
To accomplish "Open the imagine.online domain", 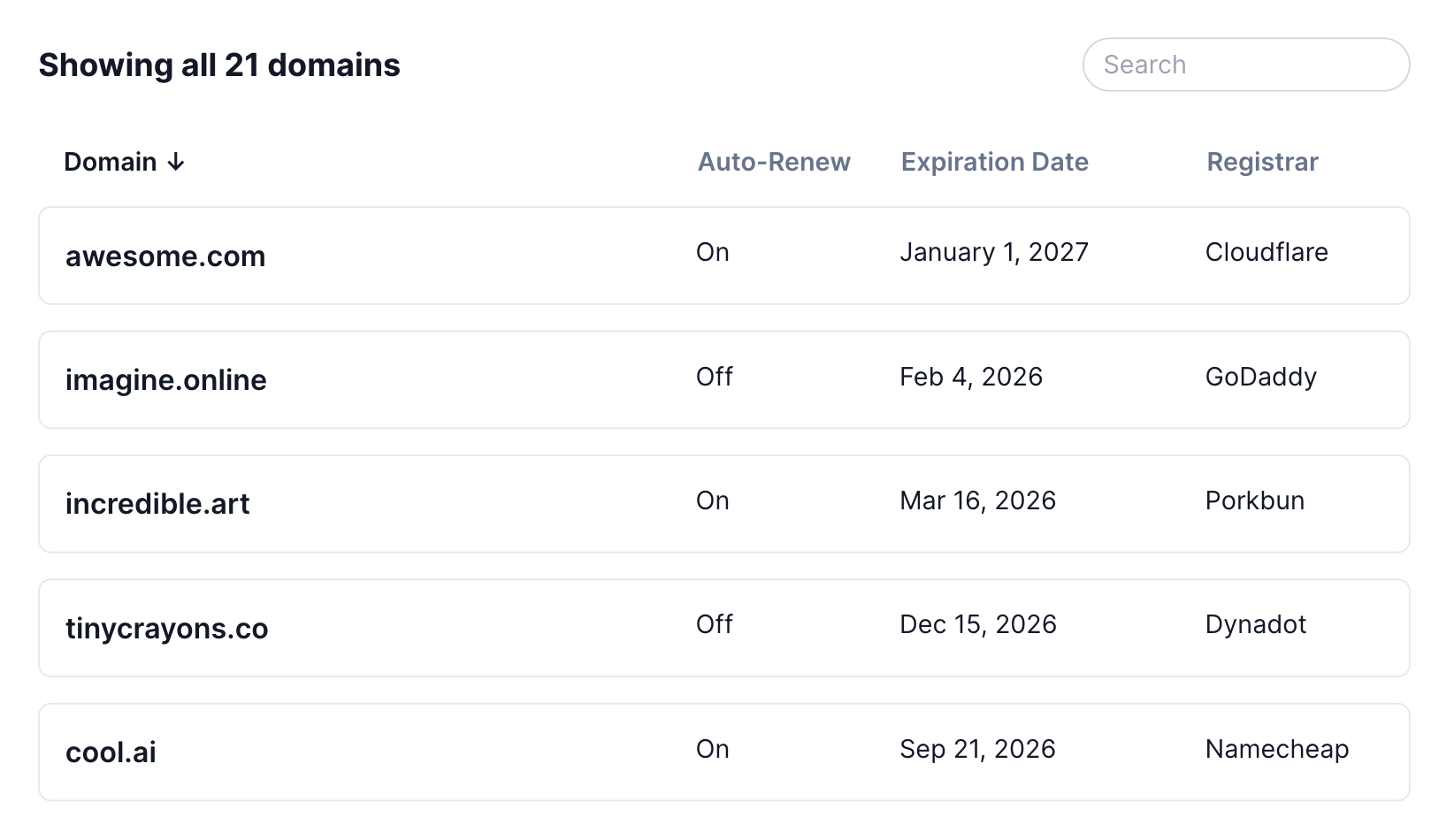I will (165, 380).
